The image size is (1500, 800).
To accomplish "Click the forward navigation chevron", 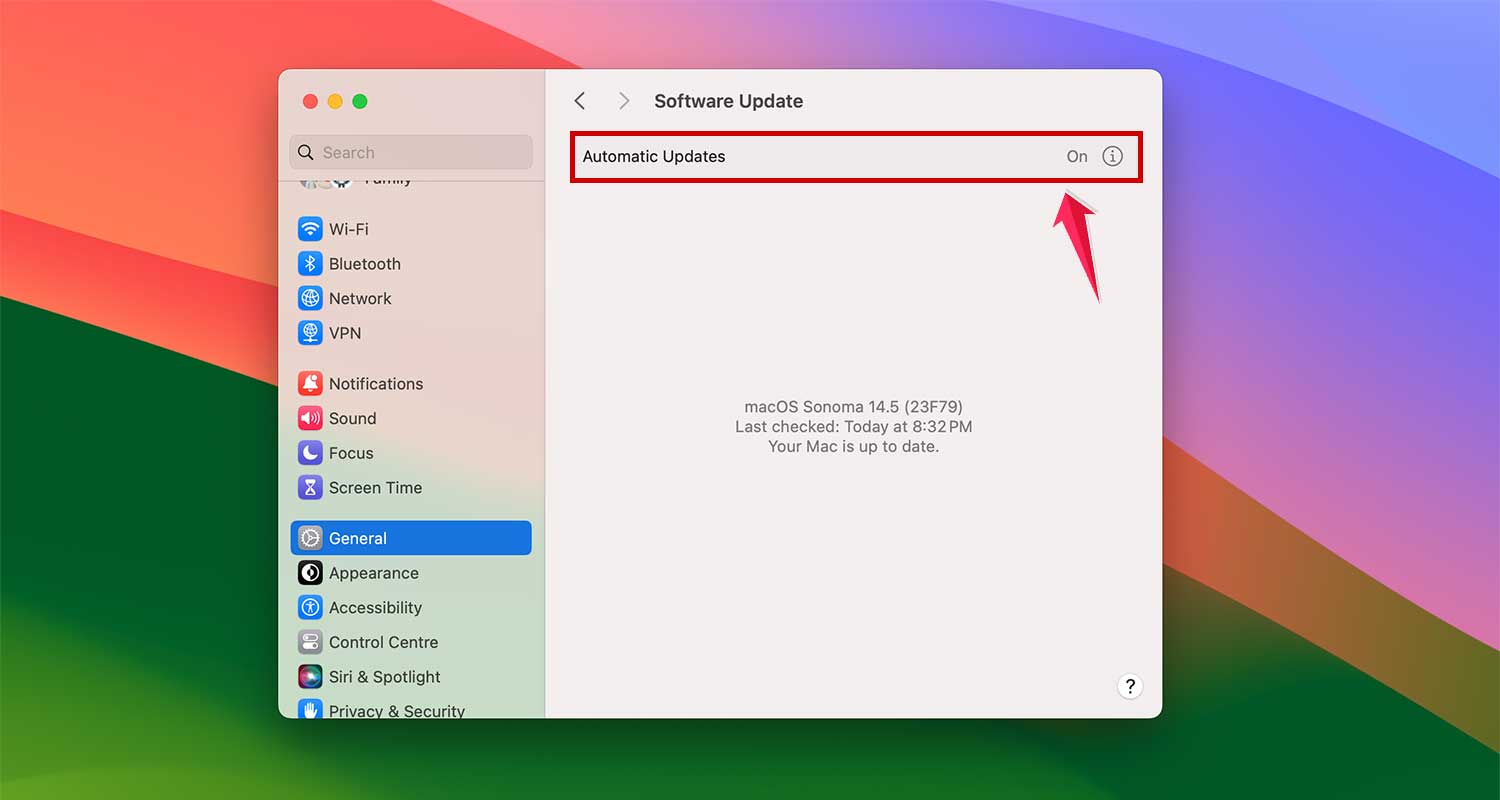I will [623, 101].
